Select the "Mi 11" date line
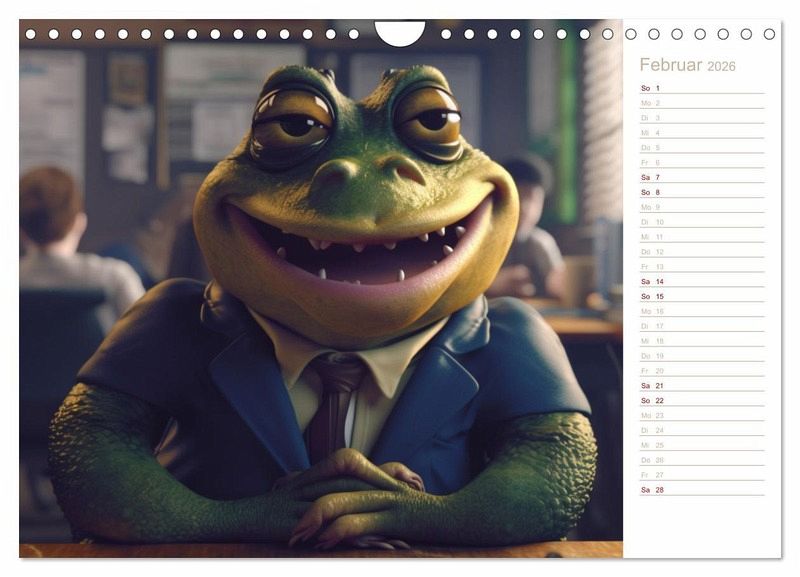This screenshot has height=577, width=800. pos(700,237)
